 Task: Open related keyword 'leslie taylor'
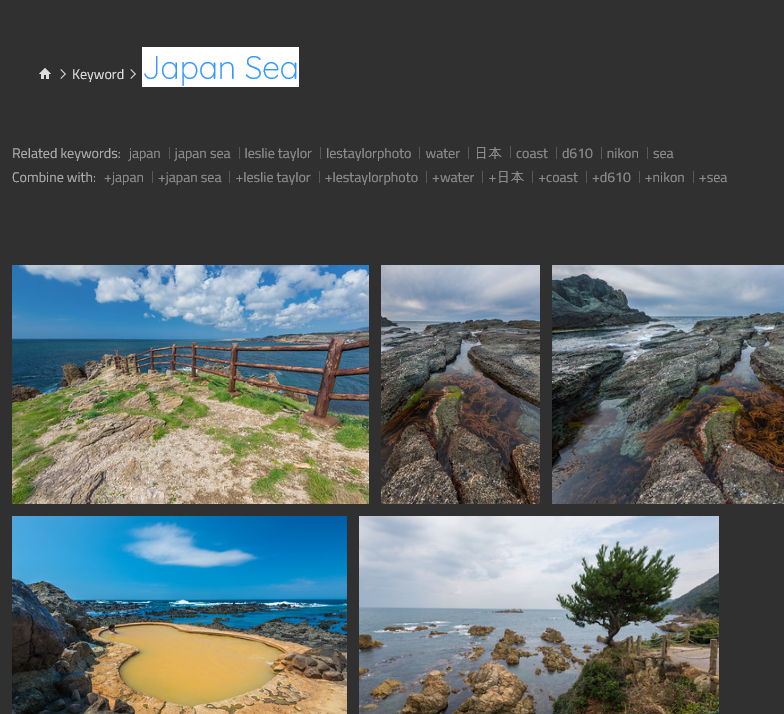tap(278, 154)
